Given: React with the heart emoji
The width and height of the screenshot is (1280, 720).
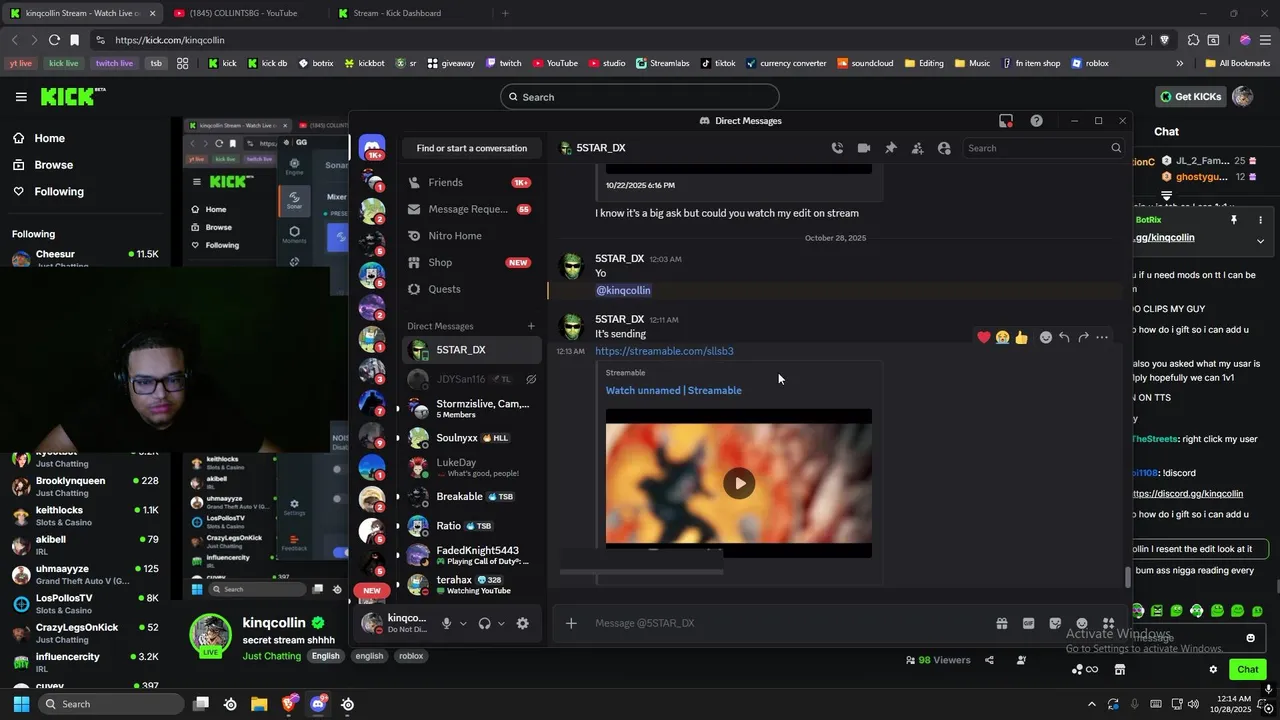Looking at the screenshot, I should click(x=984, y=338).
